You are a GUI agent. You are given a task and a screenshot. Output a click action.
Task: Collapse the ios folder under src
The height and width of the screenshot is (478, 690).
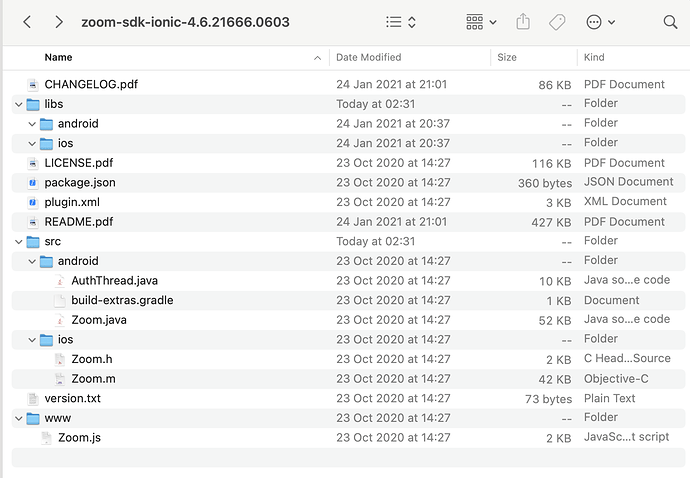click(x=32, y=340)
